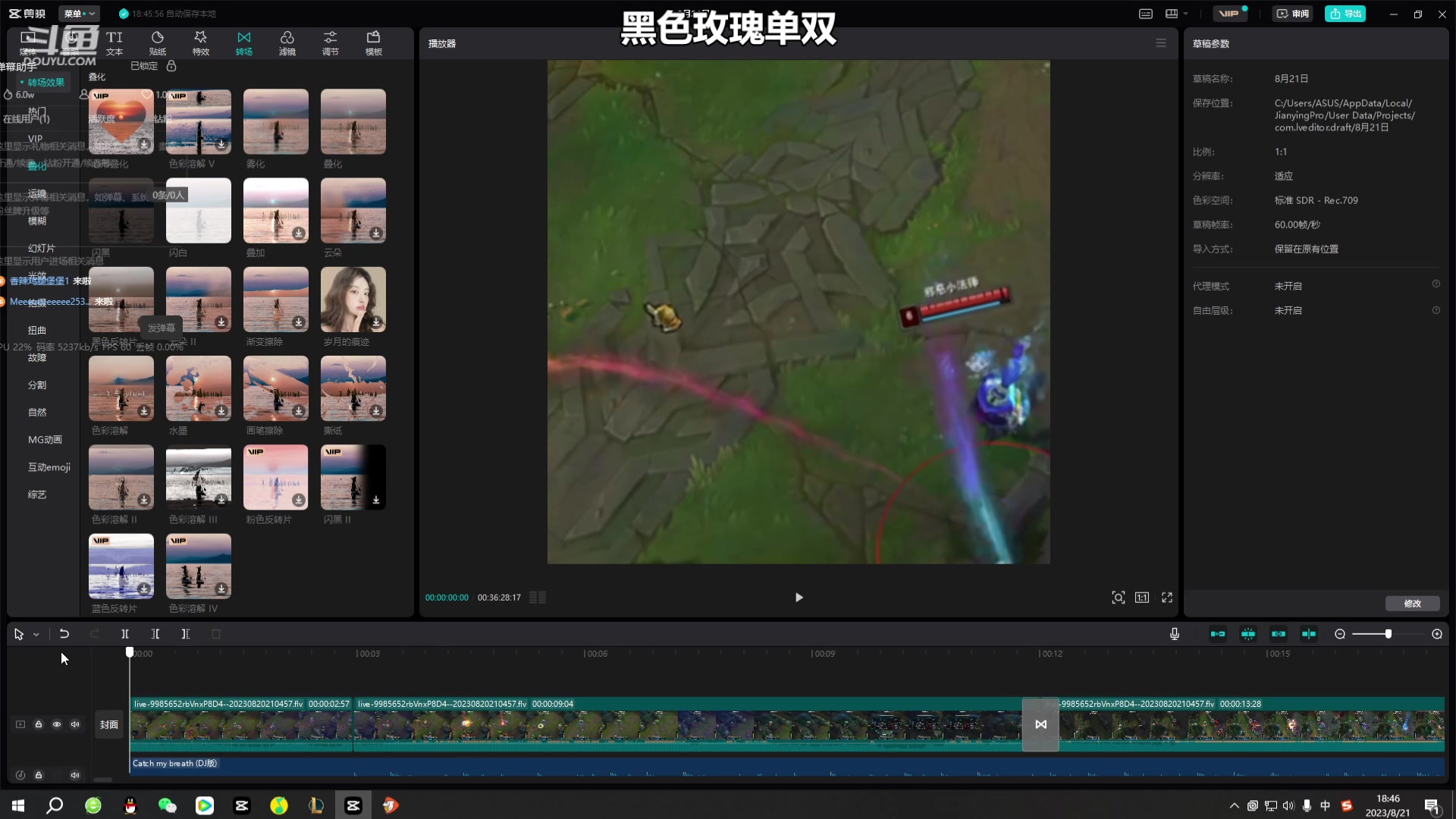The height and width of the screenshot is (819, 1456).
Task: Open the 滤镜 (Filters) tab
Action: click(x=287, y=43)
